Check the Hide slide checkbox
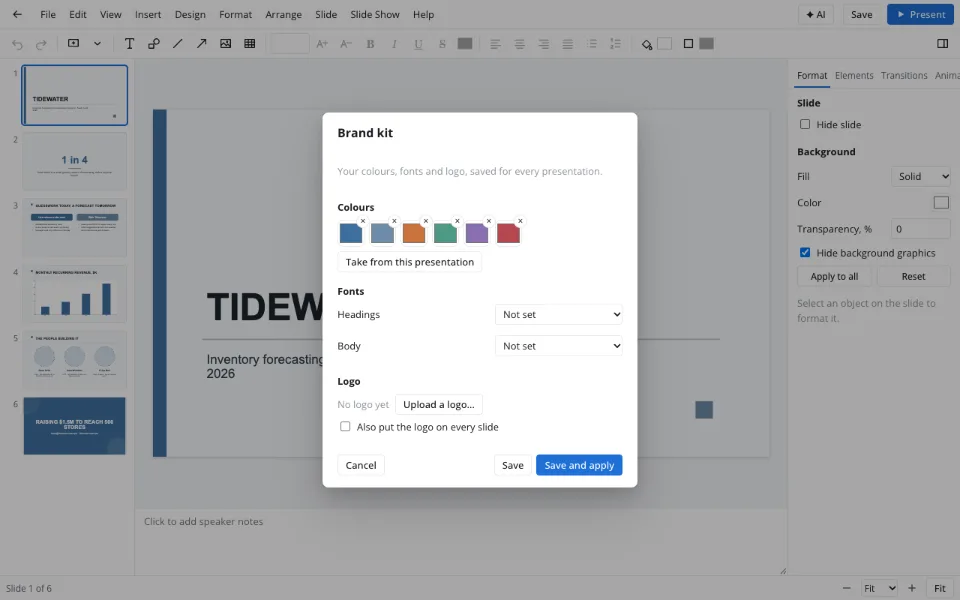960x600 pixels. [805, 124]
